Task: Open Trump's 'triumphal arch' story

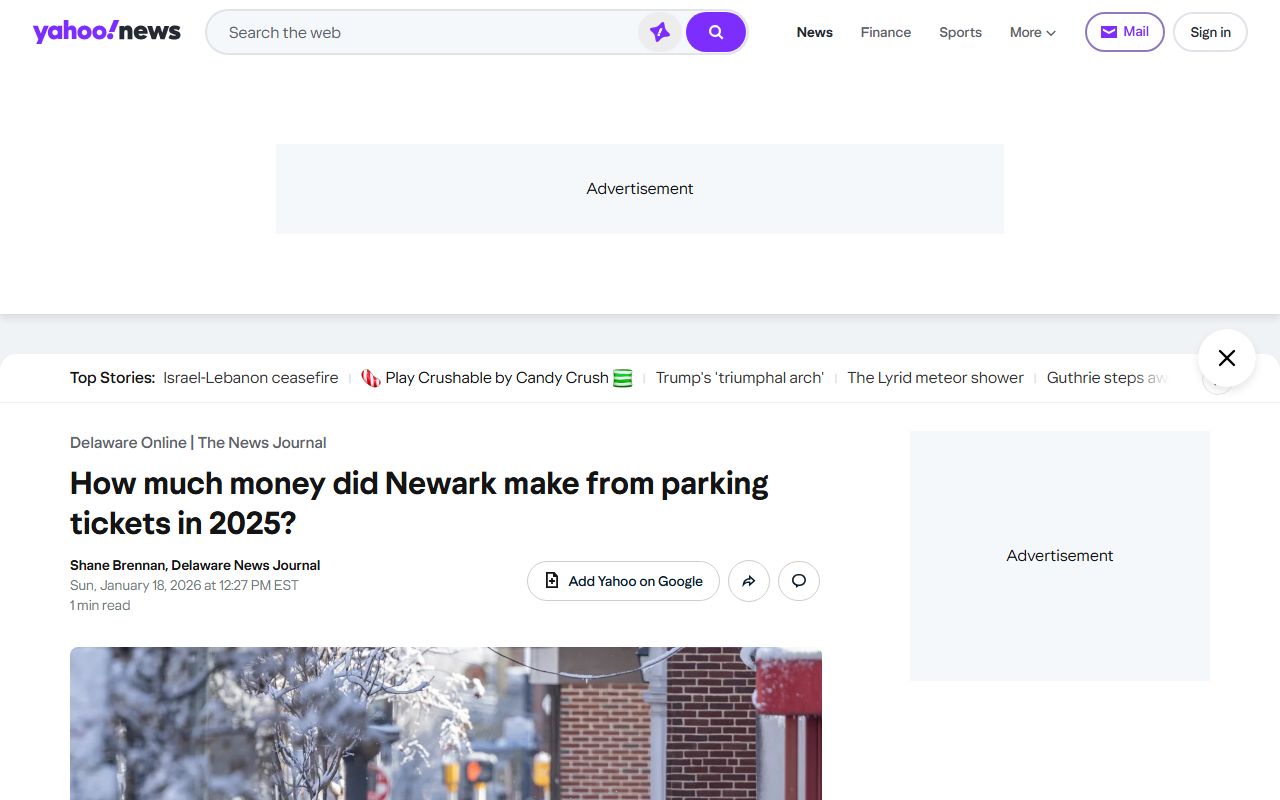Action: (740, 378)
